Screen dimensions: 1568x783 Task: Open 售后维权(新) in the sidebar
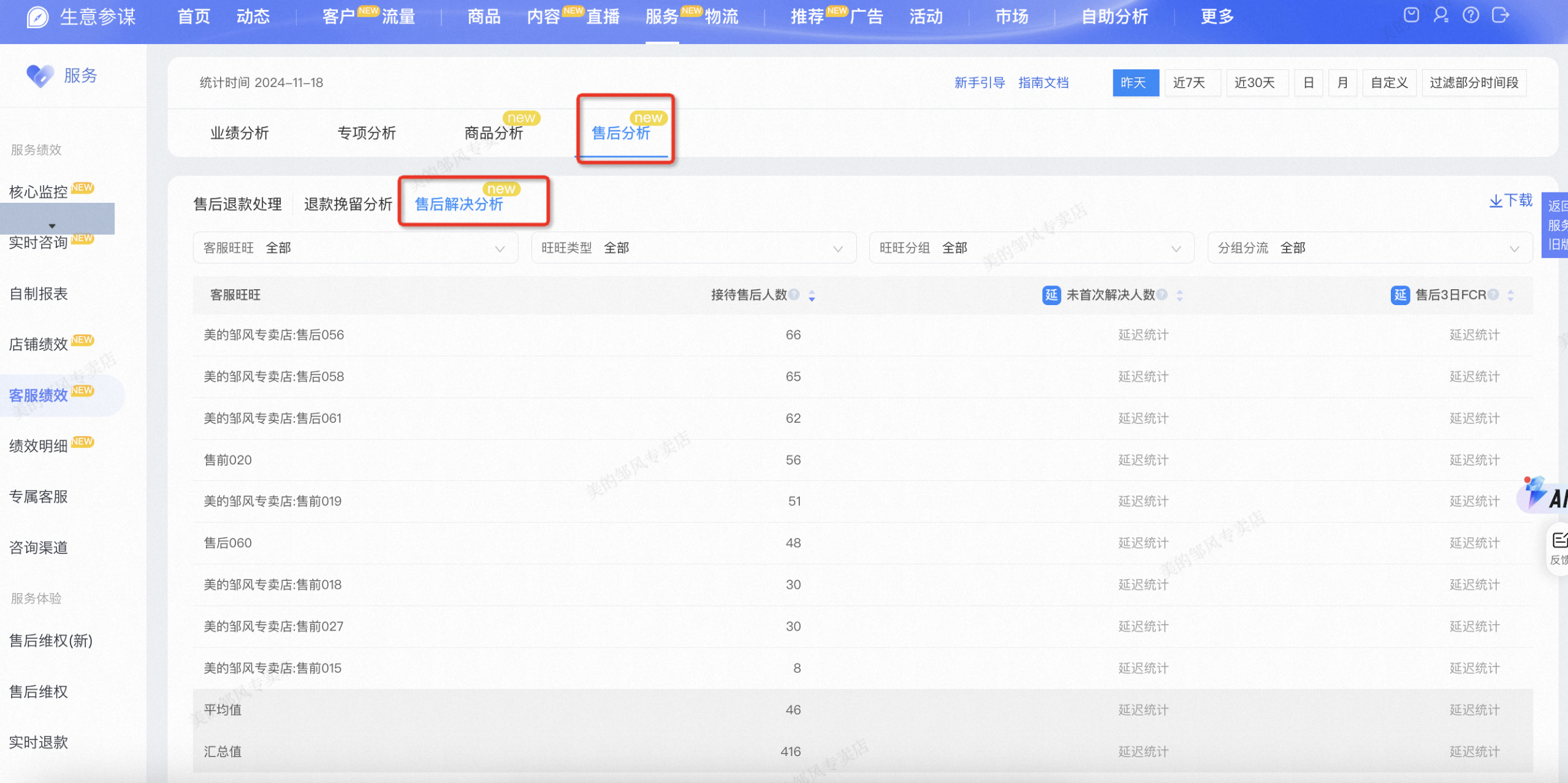click(51, 641)
